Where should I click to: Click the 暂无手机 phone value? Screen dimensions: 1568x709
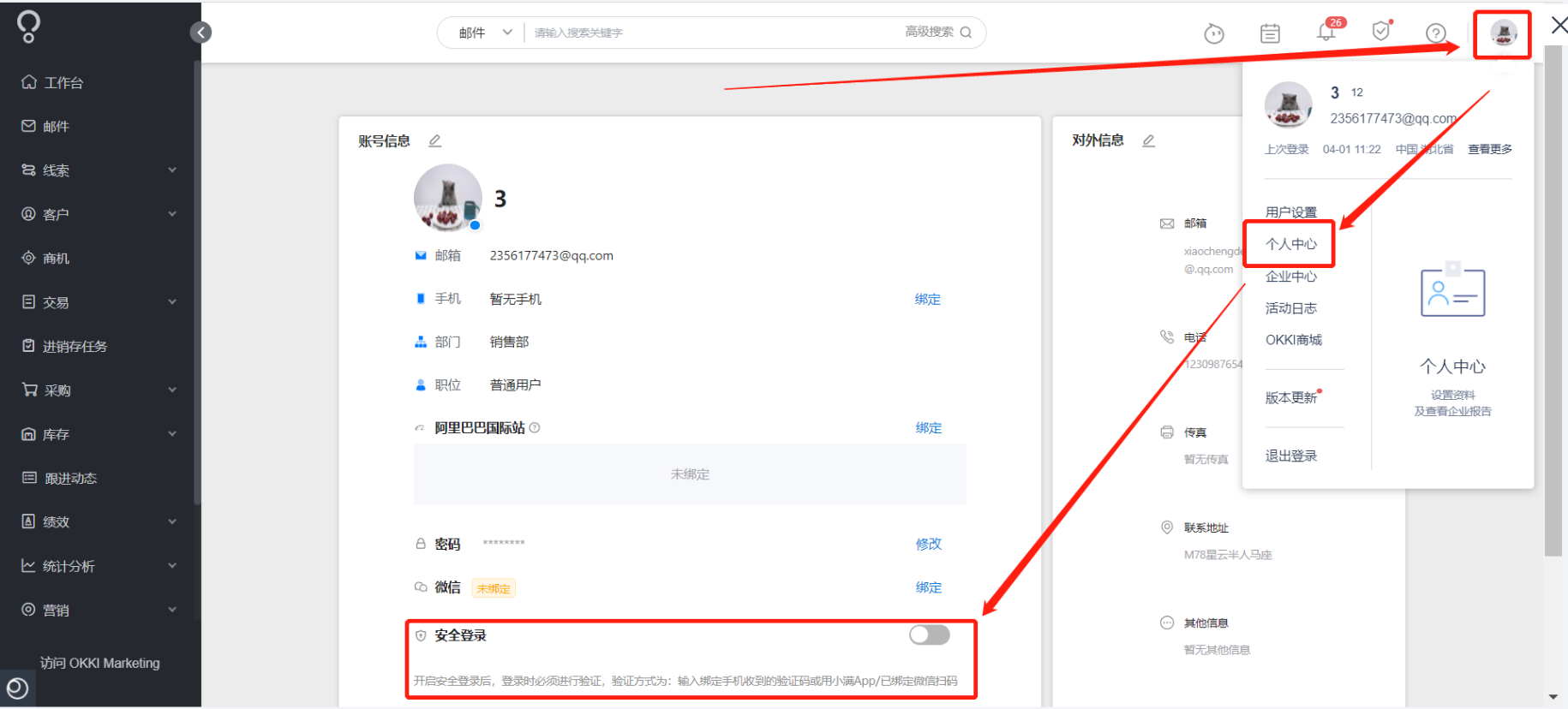tap(515, 299)
